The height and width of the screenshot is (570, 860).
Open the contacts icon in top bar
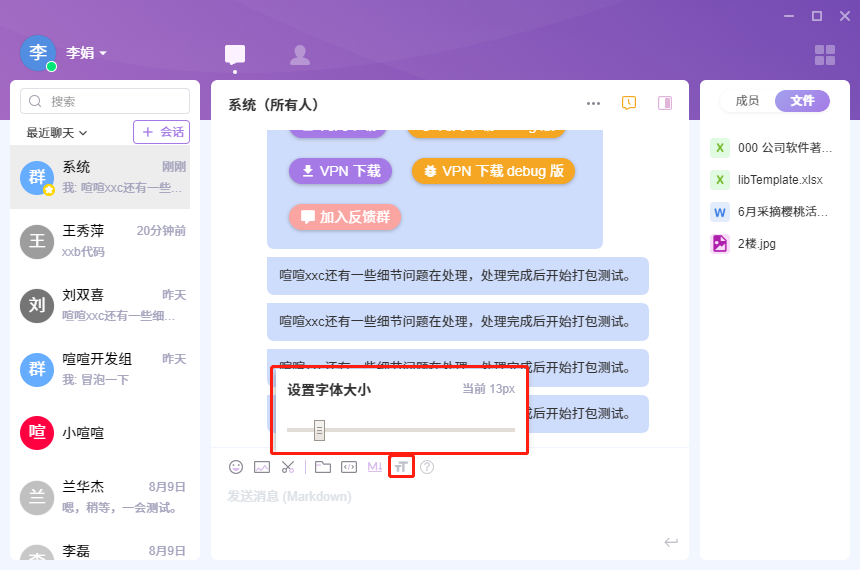tap(299, 55)
